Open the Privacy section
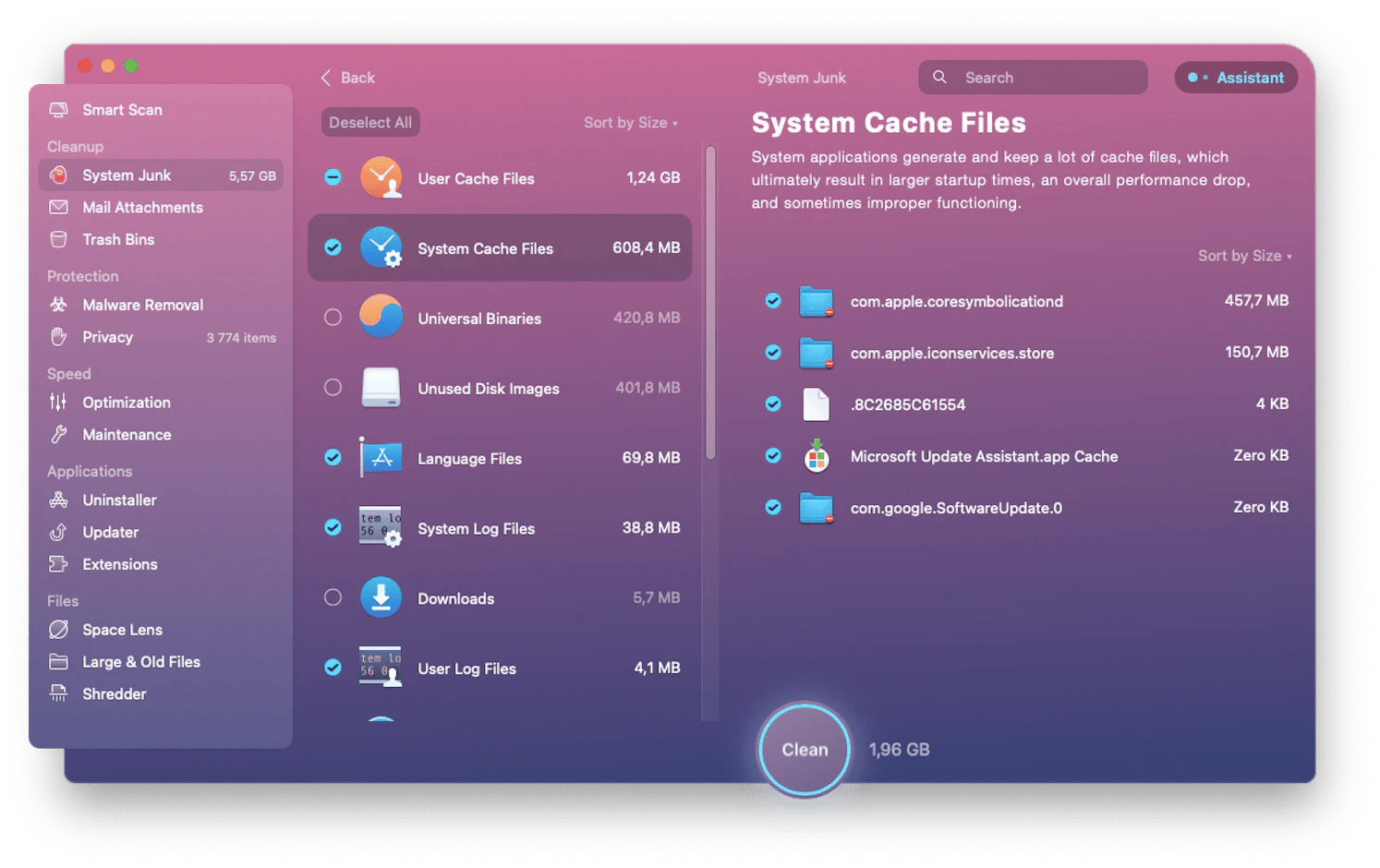The width and height of the screenshot is (1380, 868). click(x=107, y=337)
